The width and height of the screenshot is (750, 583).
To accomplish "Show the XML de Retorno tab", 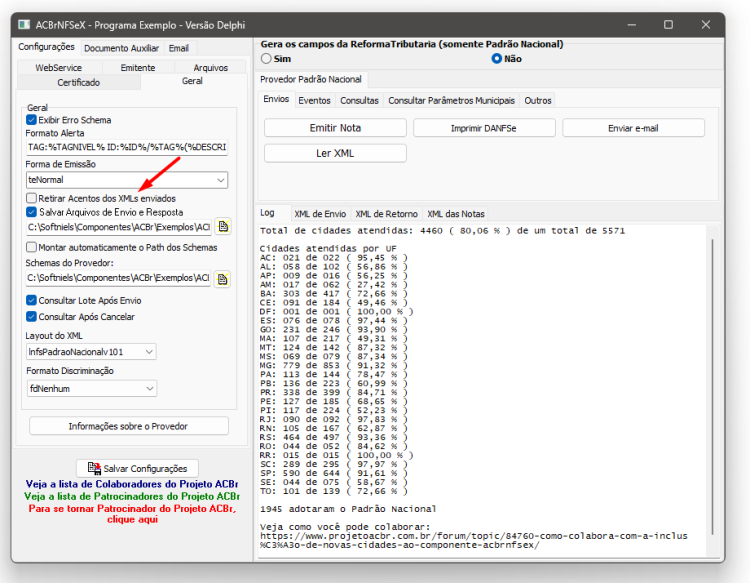I will (386, 214).
